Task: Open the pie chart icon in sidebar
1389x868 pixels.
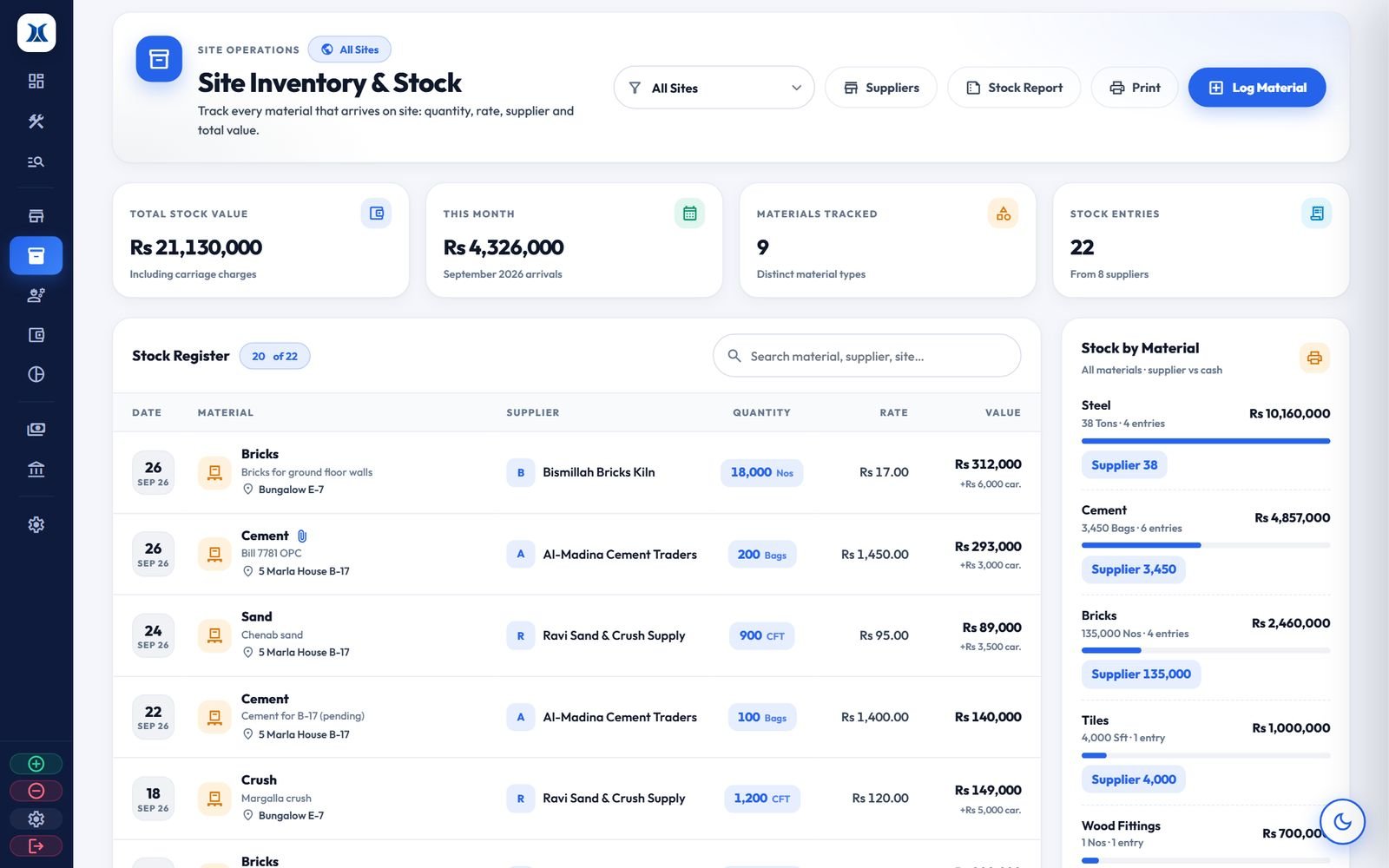Action: [36, 374]
